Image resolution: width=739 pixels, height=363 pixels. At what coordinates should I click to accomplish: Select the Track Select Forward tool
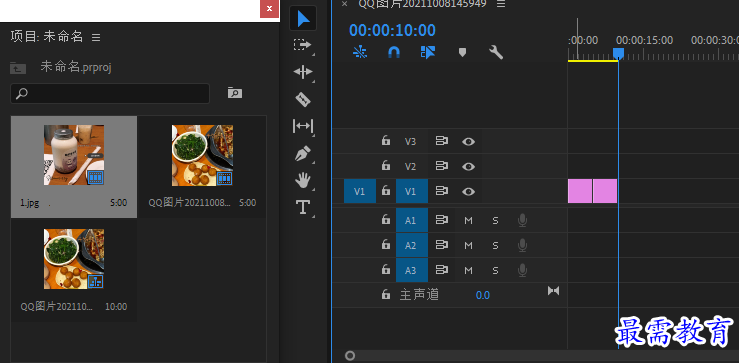click(303, 45)
